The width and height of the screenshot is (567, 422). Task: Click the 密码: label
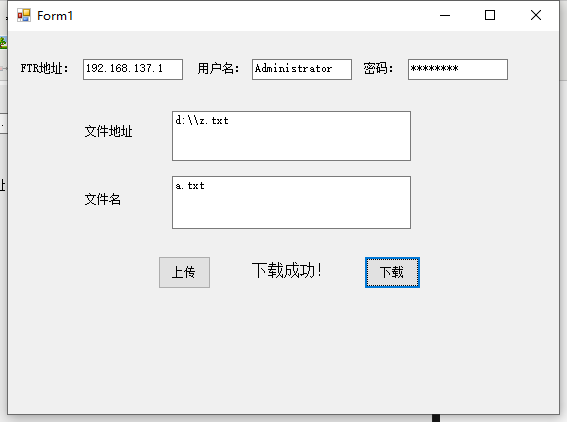click(378, 68)
